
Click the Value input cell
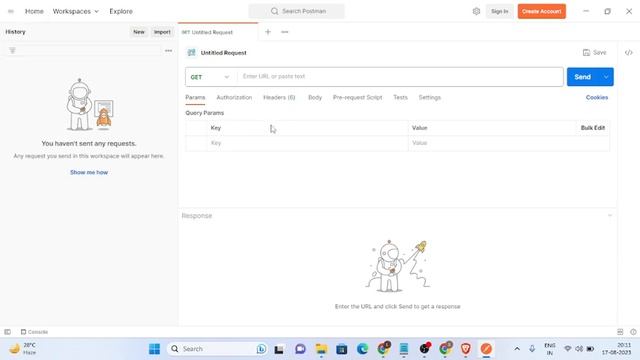(509, 143)
